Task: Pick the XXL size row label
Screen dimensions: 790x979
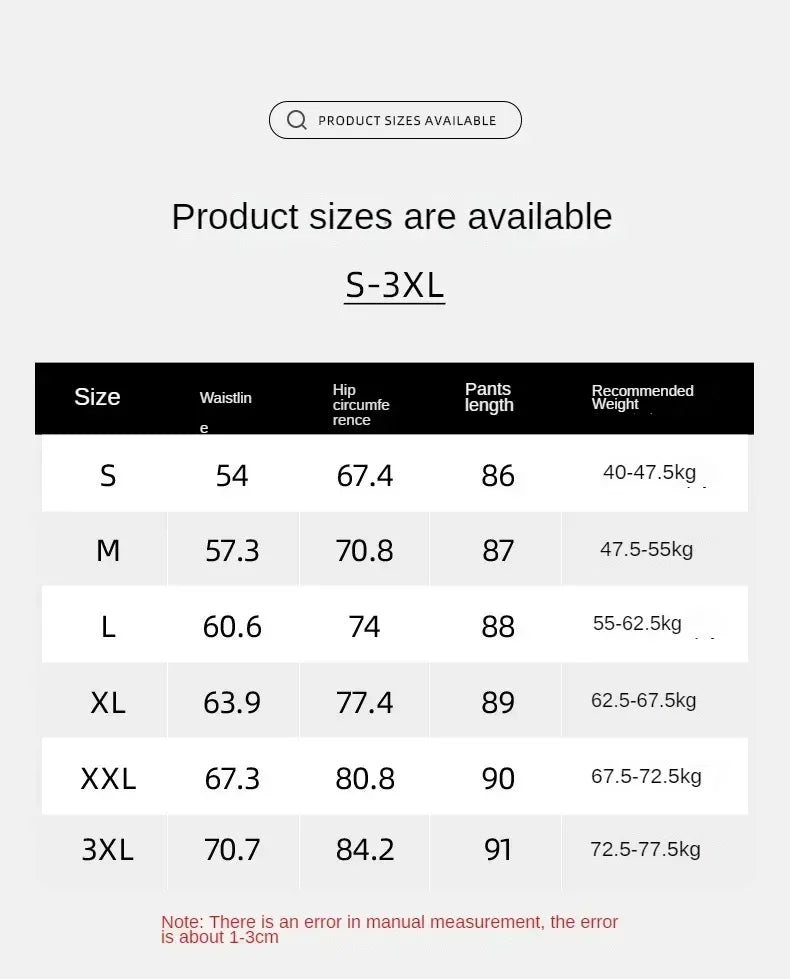Action: click(108, 779)
